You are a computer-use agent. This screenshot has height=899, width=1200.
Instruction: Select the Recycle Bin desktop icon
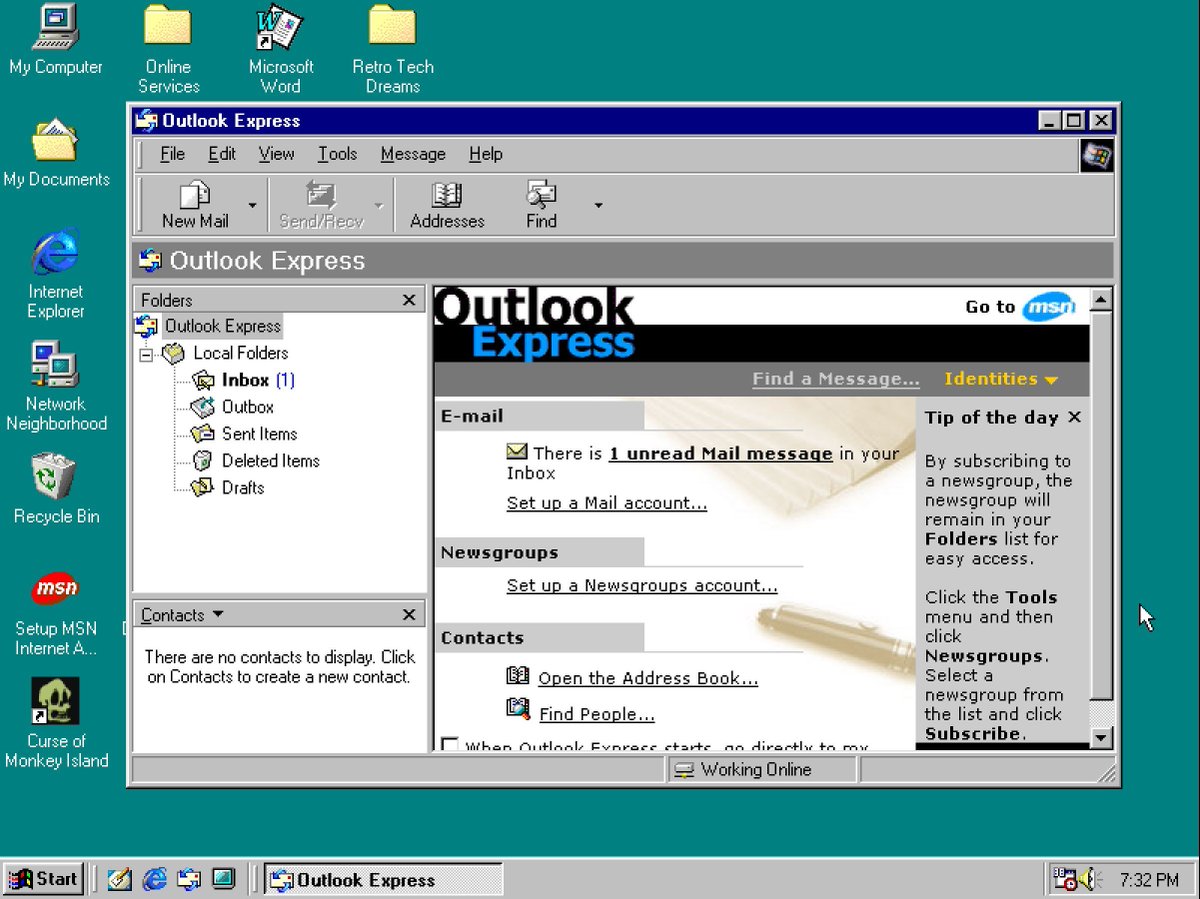click(x=56, y=489)
